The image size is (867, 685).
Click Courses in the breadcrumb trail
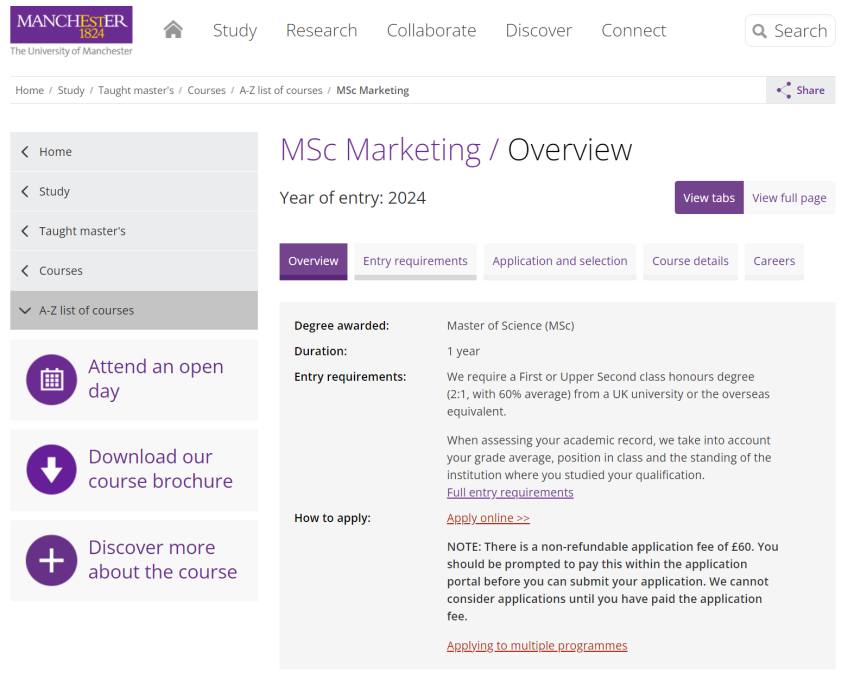coord(206,90)
